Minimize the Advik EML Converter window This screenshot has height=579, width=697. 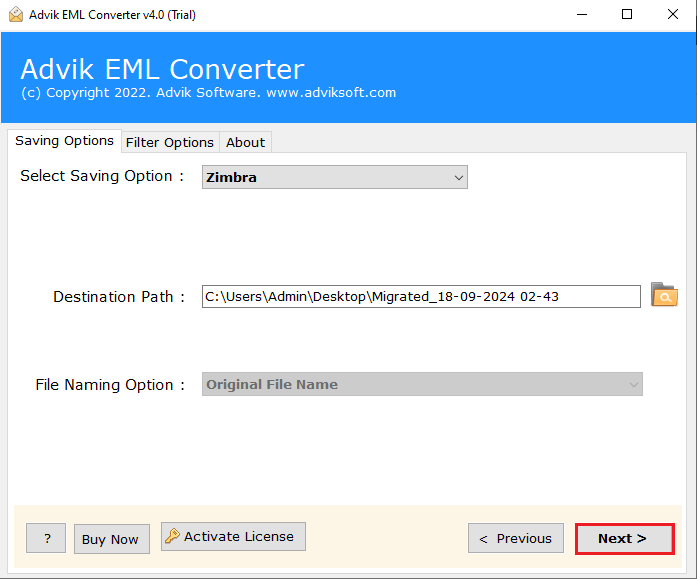tap(582, 15)
